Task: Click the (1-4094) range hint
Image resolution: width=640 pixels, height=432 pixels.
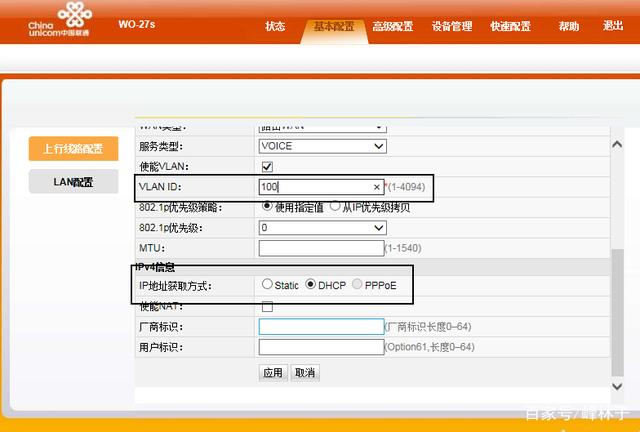Action: coord(406,187)
